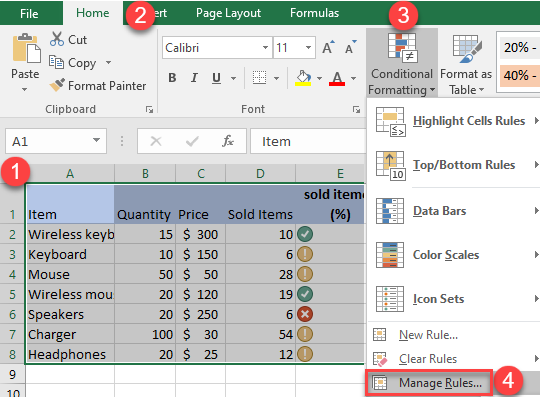Screen dimensions: 540x397
Task: Click green check icon in Wireless keyboard row
Action: pyautogui.click(x=305, y=234)
